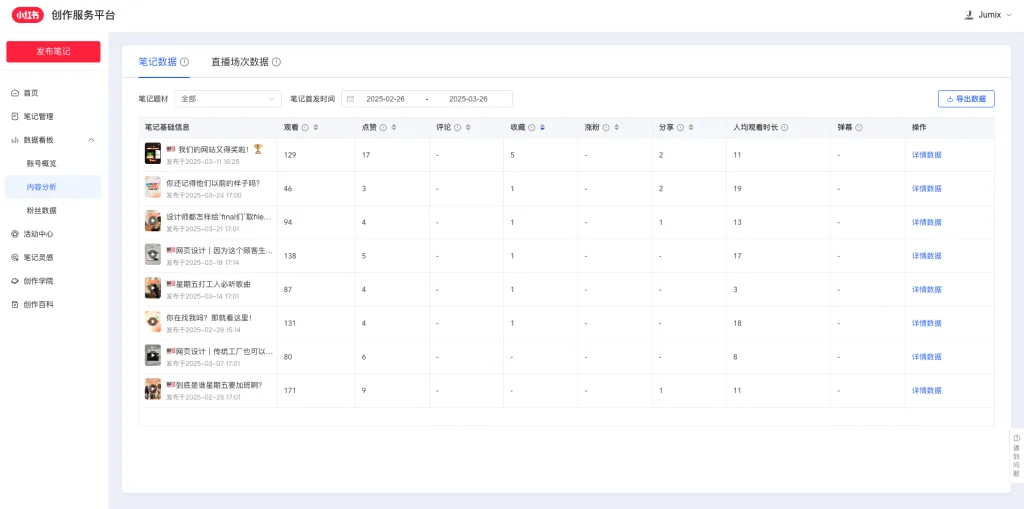Open 详情数据 for 设计师都怎样给 note
The width and height of the screenshot is (1024, 509).
[927, 222]
